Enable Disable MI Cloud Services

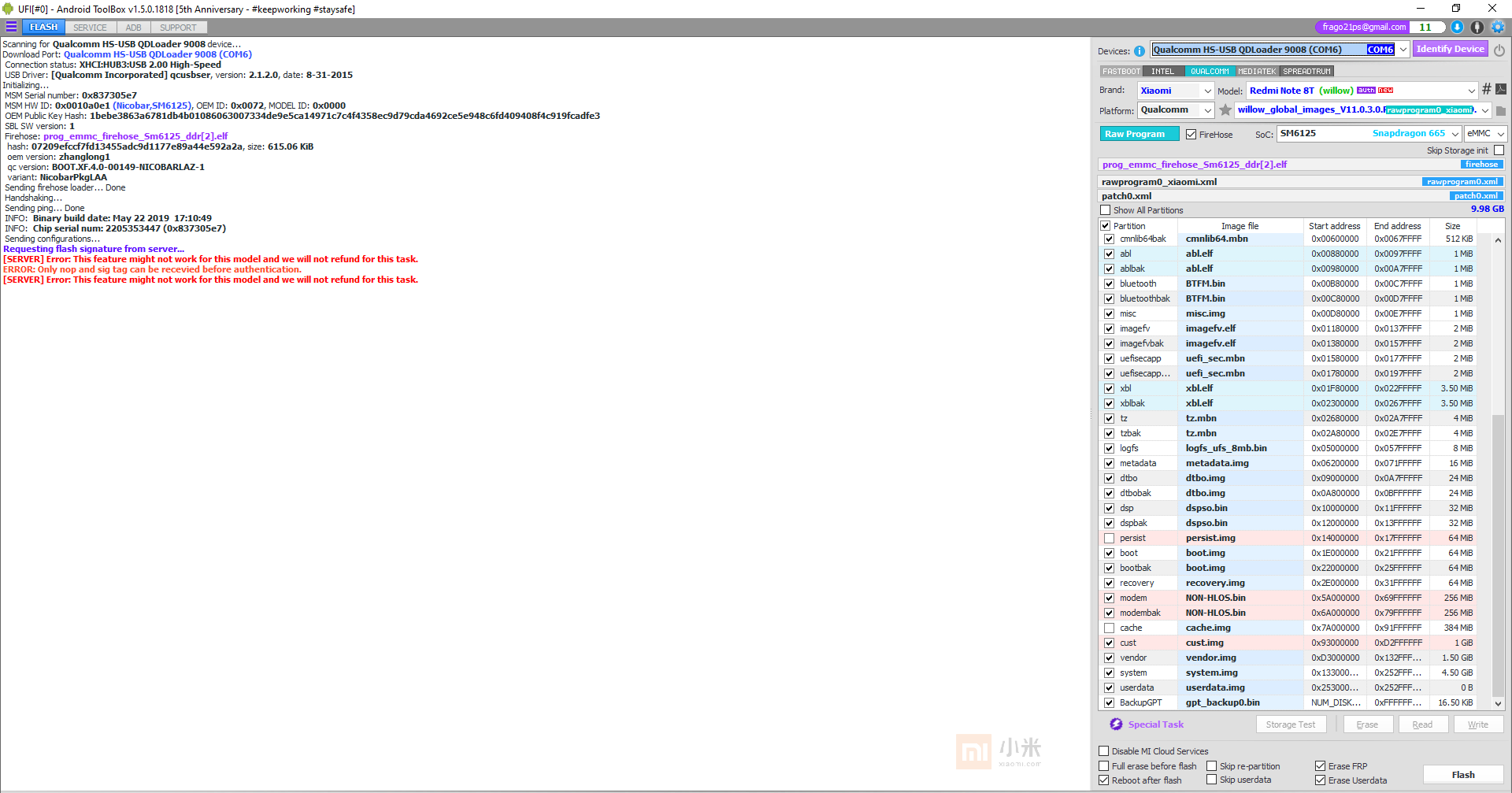(1104, 751)
